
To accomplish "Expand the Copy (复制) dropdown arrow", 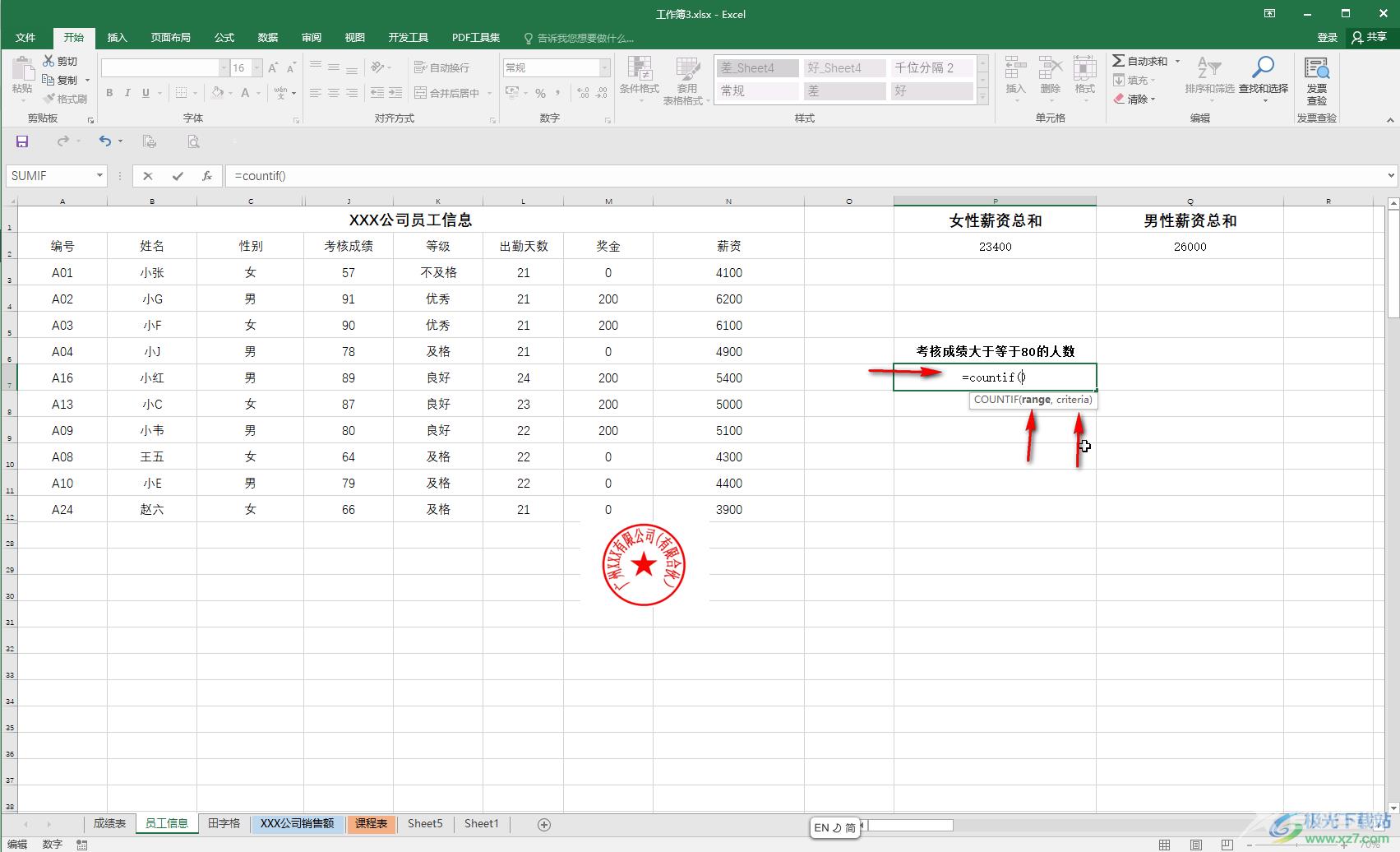I will [87, 81].
